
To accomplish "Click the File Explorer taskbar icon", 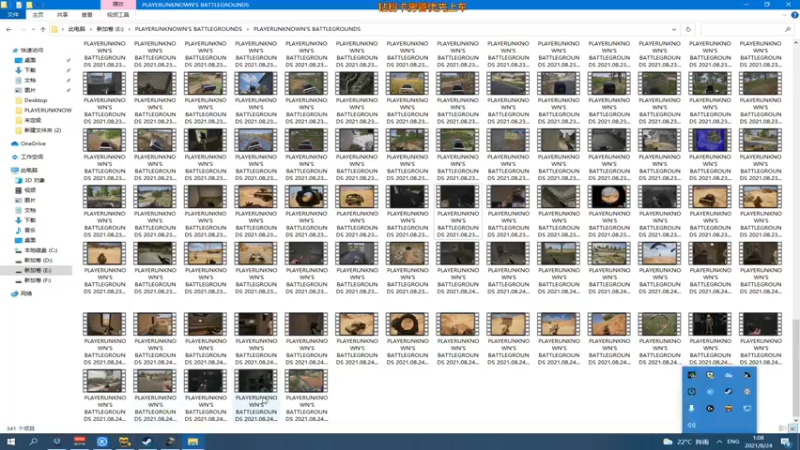I will [x=192, y=442].
